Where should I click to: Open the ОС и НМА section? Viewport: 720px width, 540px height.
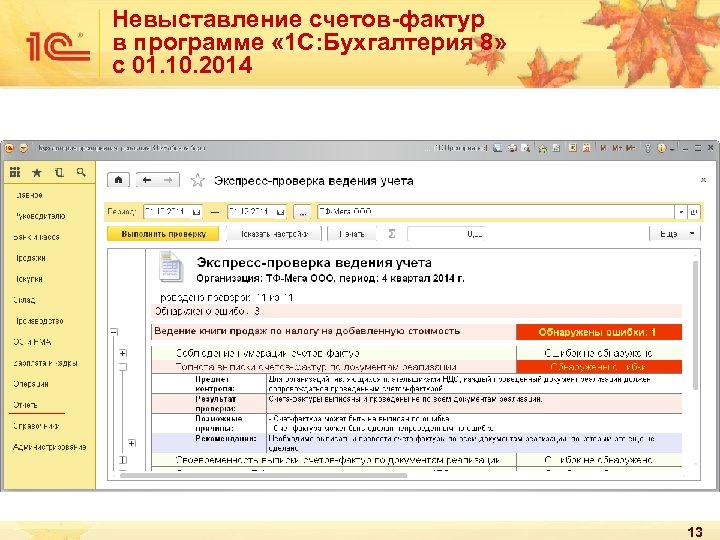point(32,342)
